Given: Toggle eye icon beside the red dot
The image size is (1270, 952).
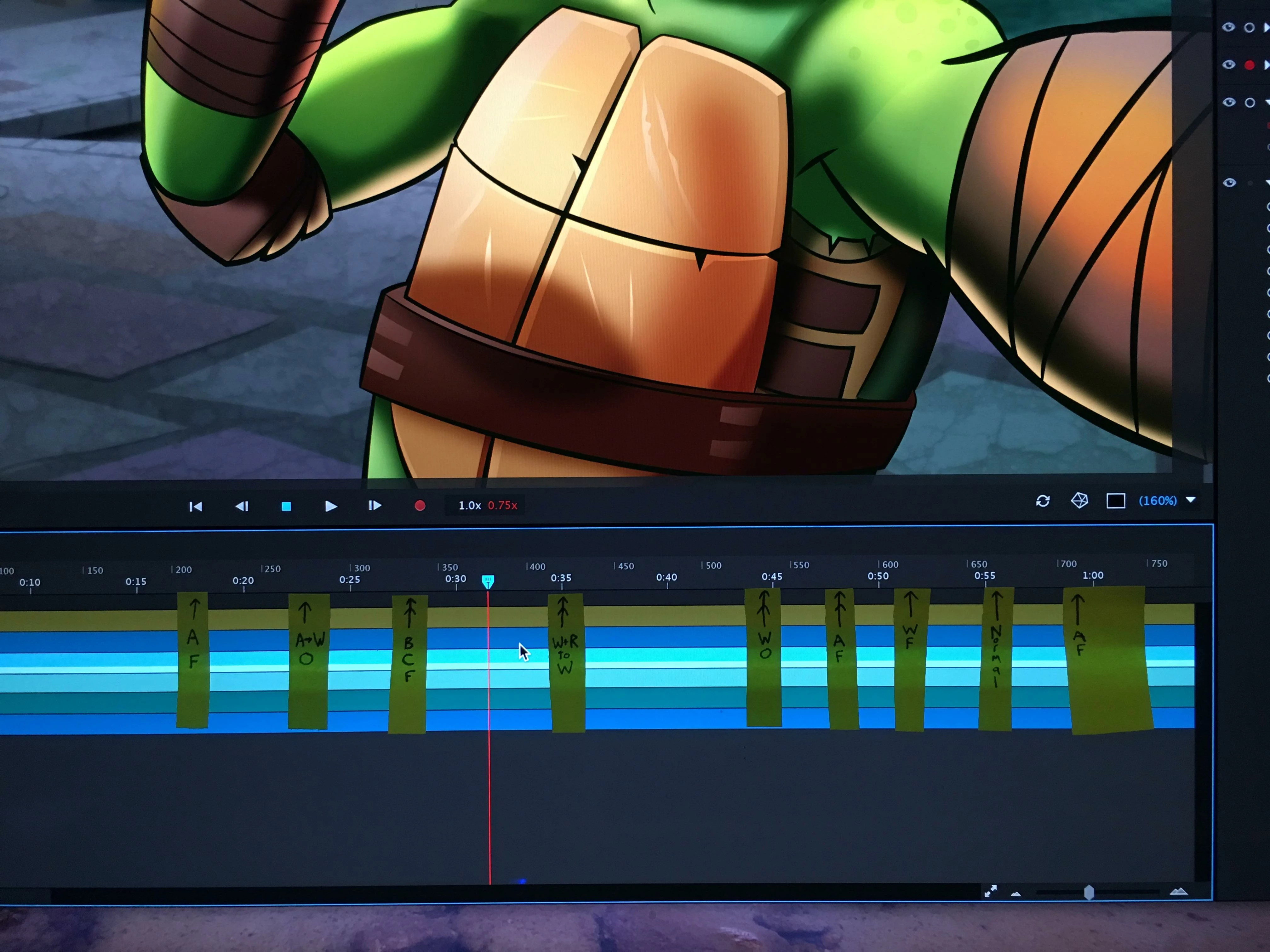Looking at the screenshot, I should pos(1229,64).
